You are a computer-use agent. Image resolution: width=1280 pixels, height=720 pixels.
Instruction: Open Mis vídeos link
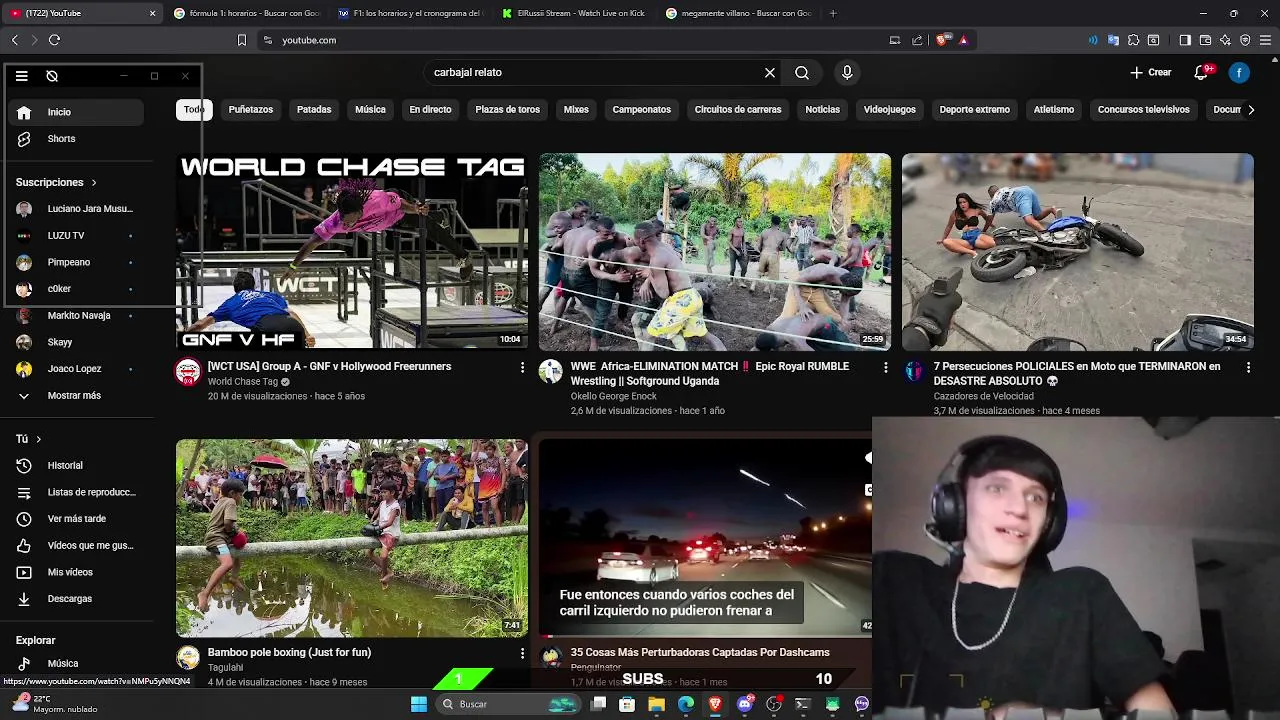click(x=76, y=572)
